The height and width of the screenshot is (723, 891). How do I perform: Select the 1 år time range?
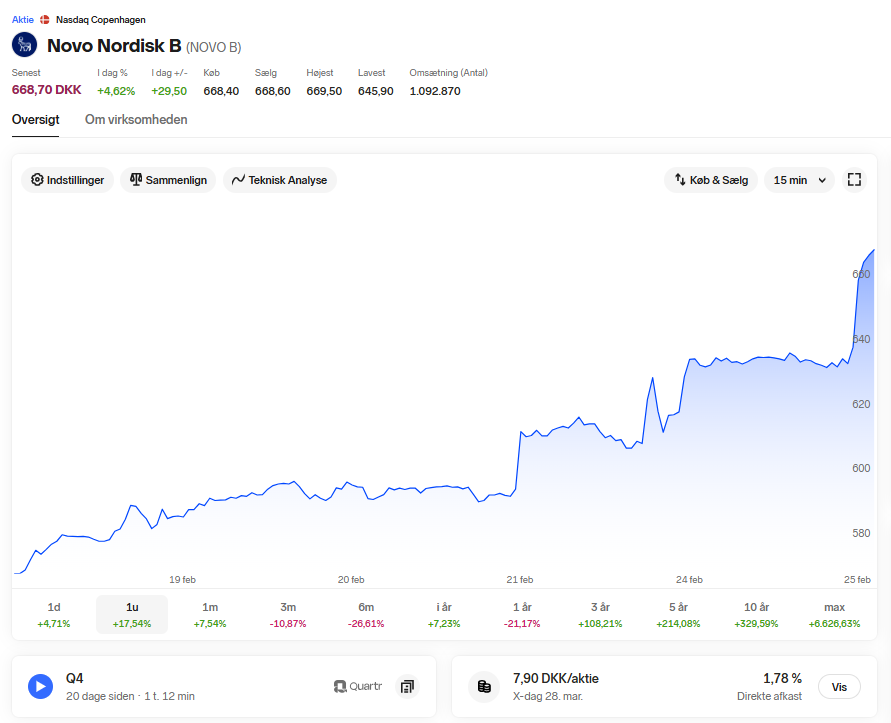522,614
